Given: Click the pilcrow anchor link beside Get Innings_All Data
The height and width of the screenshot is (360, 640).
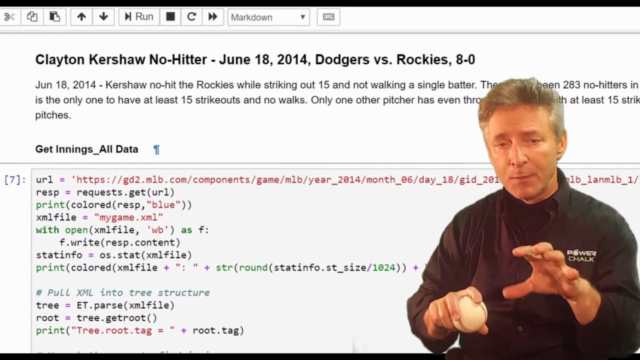Looking at the screenshot, I should click(x=156, y=150).
